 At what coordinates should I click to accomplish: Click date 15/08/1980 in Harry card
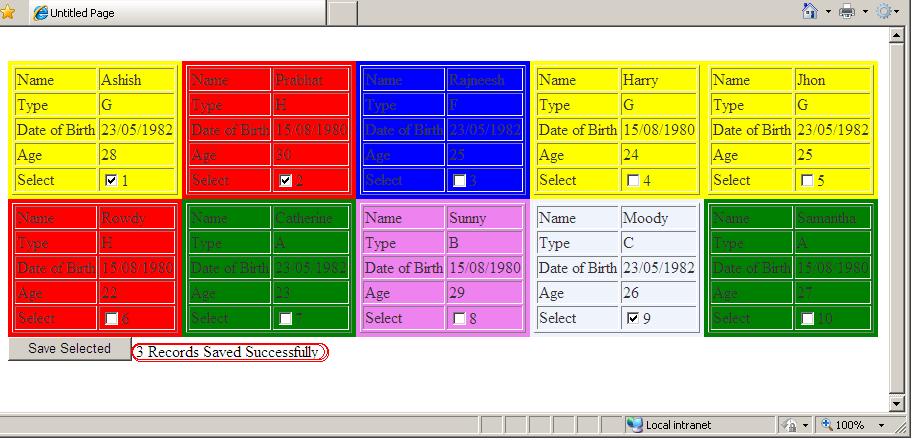[659, 130]
